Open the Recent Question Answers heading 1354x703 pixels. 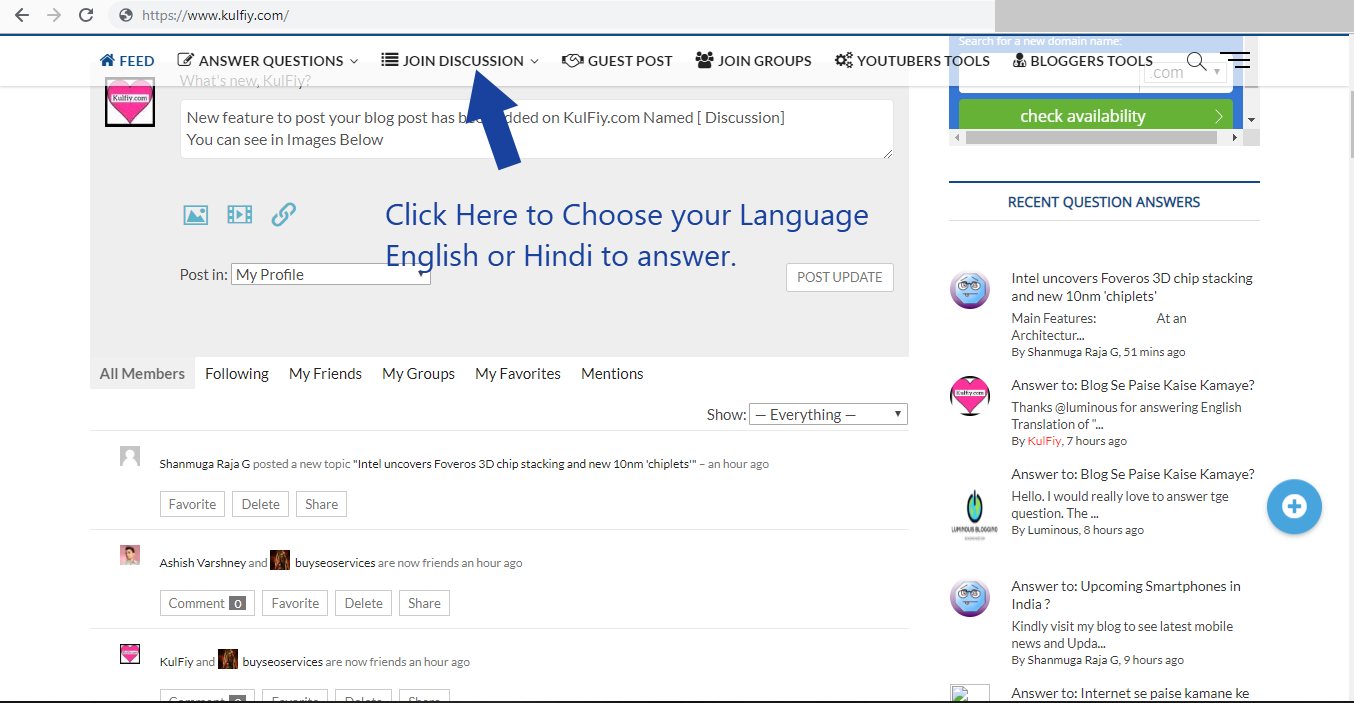coord(1104,202)
